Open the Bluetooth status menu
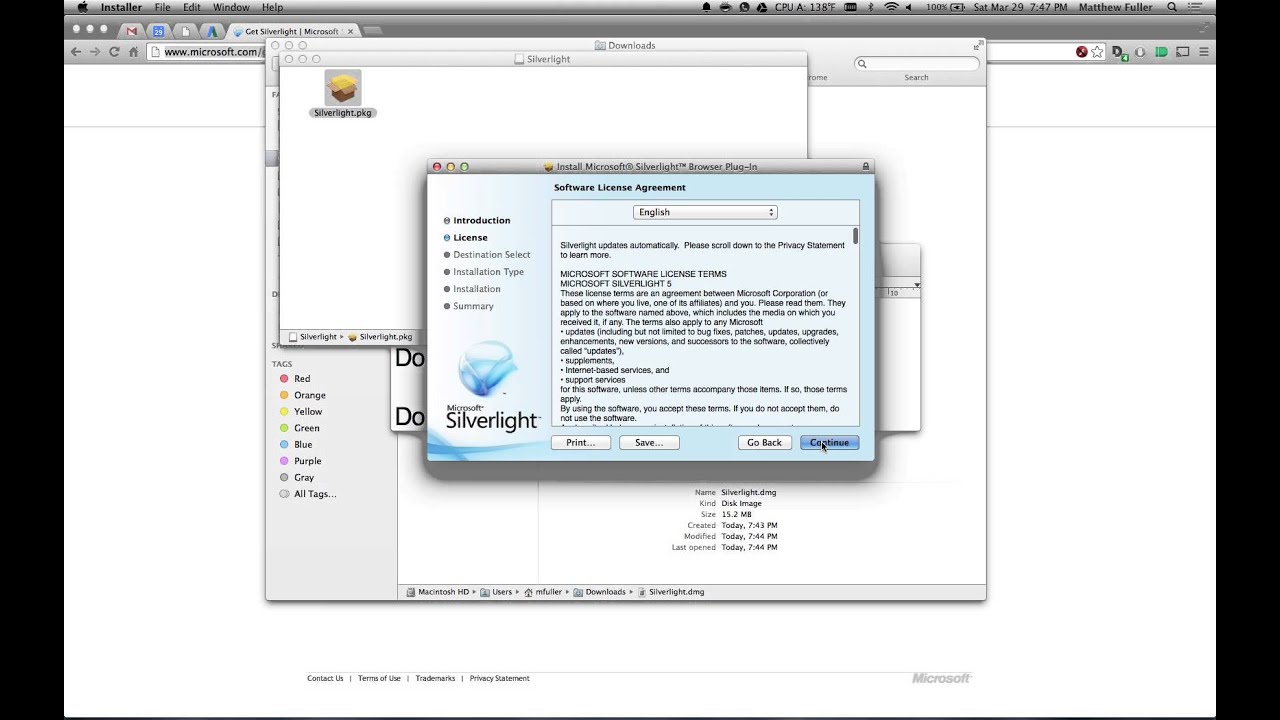1280x720 pixels. click(869, 7)
